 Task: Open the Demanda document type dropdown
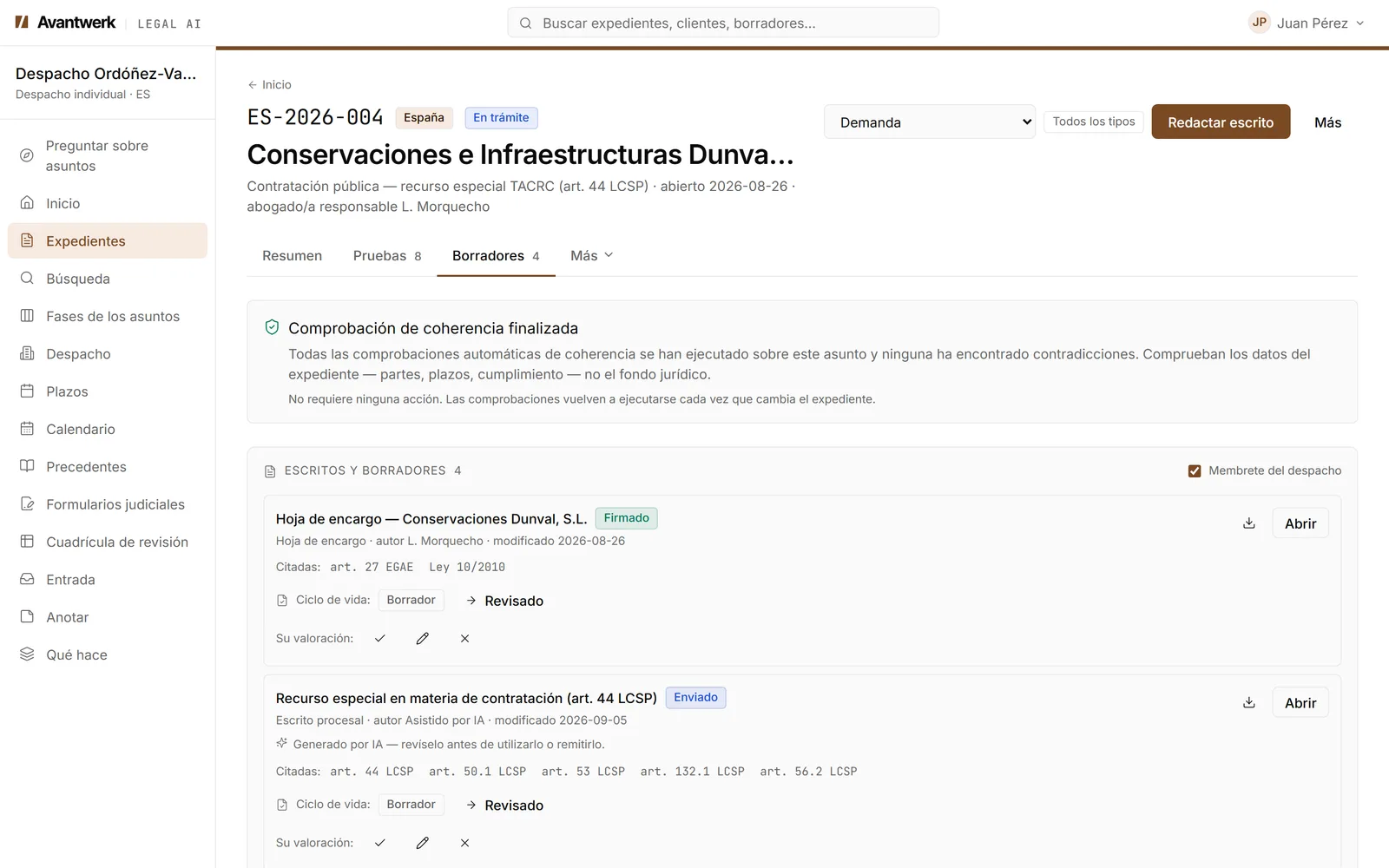pyautogui.click(x=930, y=122)
